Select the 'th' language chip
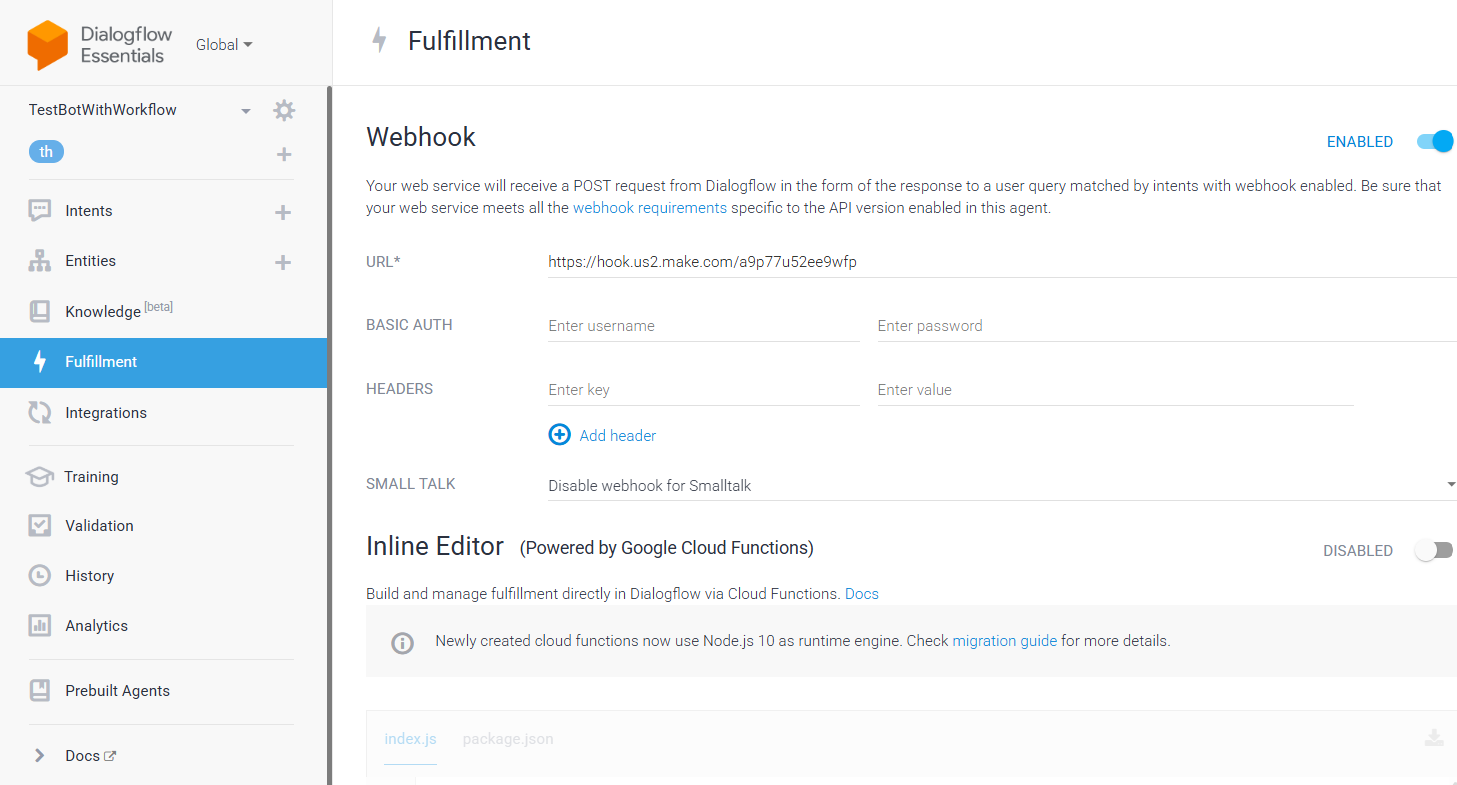1457x785 pixels. (46, 152)
